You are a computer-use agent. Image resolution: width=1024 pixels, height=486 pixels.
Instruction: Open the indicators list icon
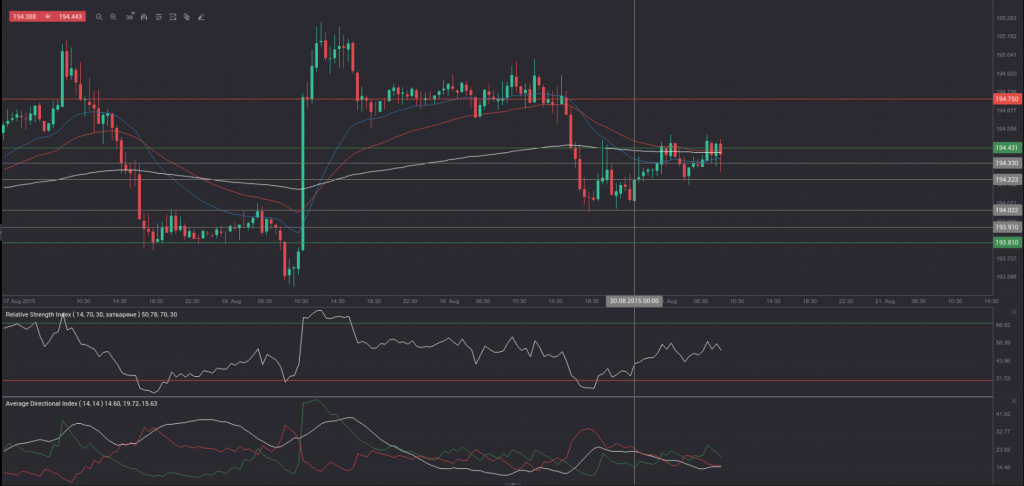[x=158, y=17]
